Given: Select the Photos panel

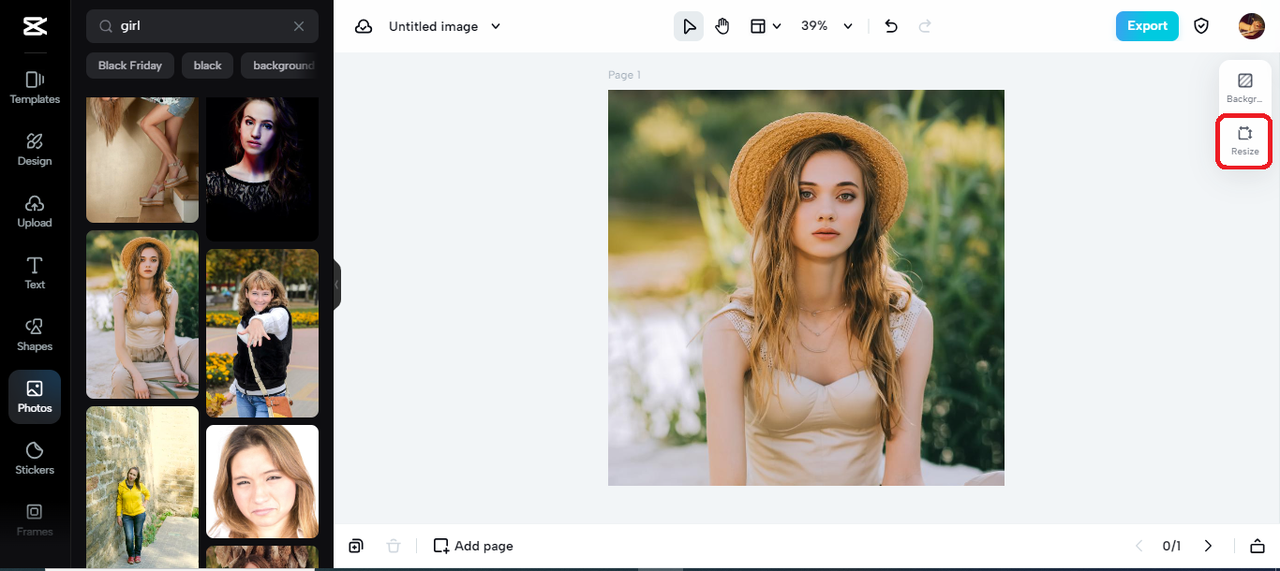Looking at the screenshot, I should [34, 396].
